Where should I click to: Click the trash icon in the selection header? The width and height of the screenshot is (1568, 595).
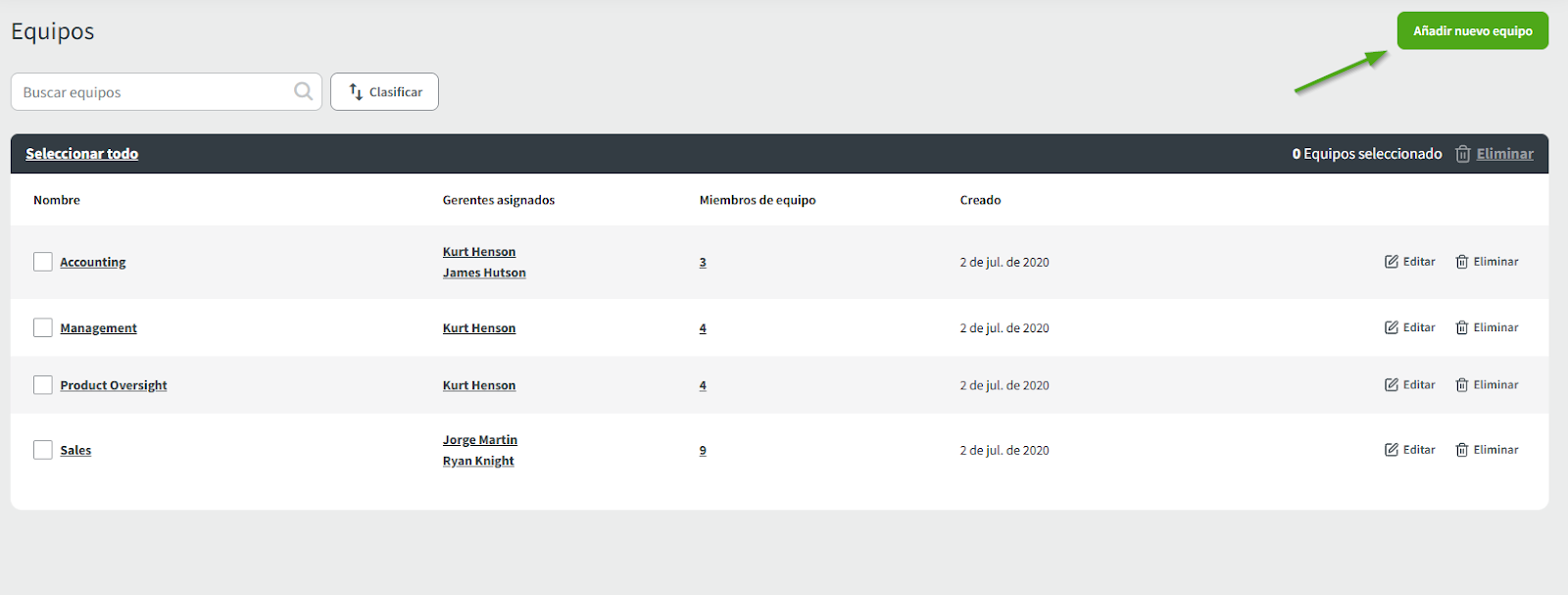pyautogui.click(x=1462, y=154)
